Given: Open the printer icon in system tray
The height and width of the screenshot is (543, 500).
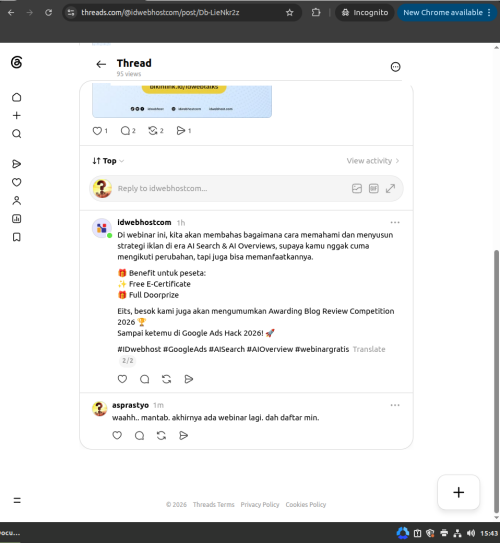Looking at the screenshot, I should coord(444,533).
